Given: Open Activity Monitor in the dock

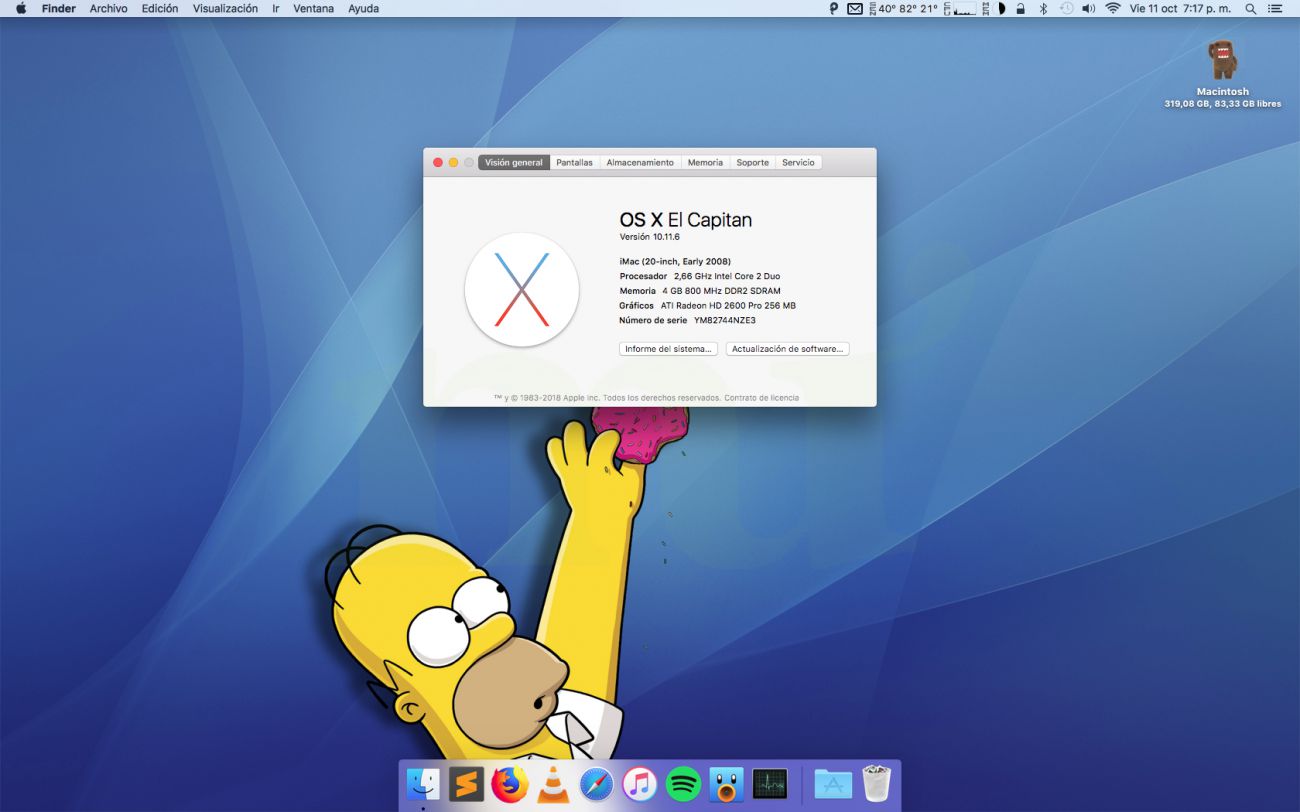Looking at the screenshot, I should 770,785.
